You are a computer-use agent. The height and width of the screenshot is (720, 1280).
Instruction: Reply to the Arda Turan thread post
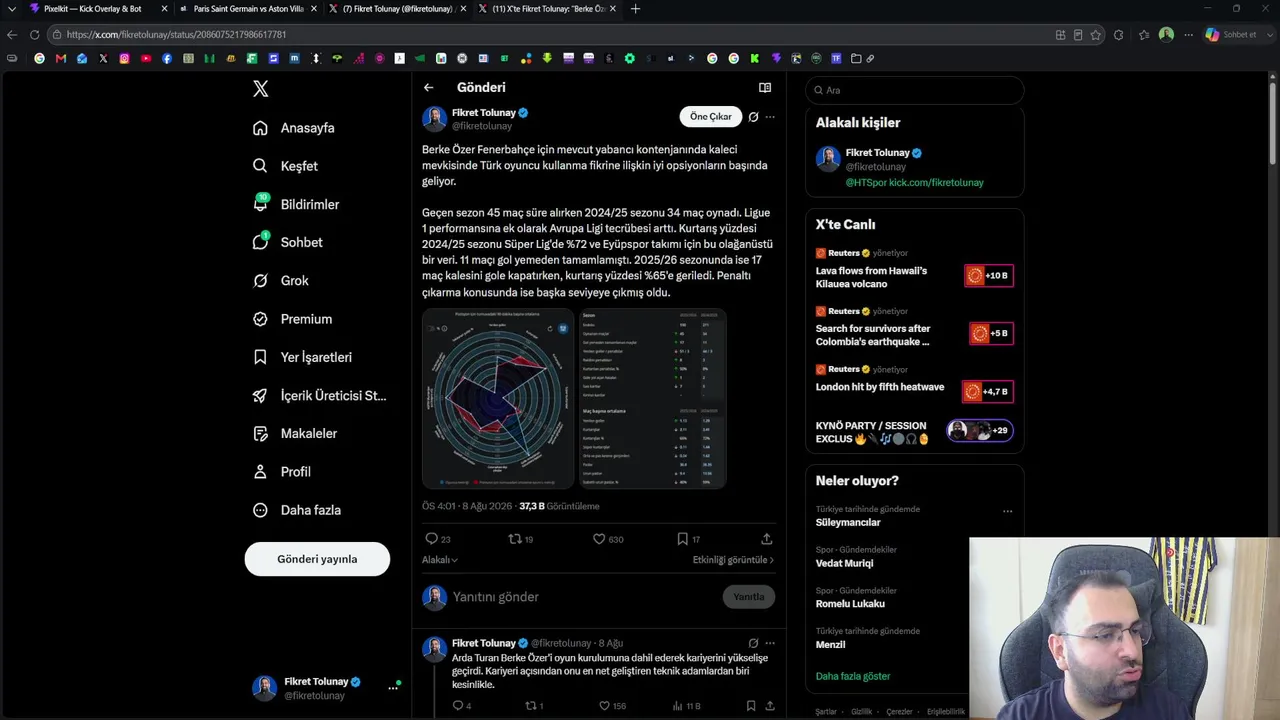point(462,706)
